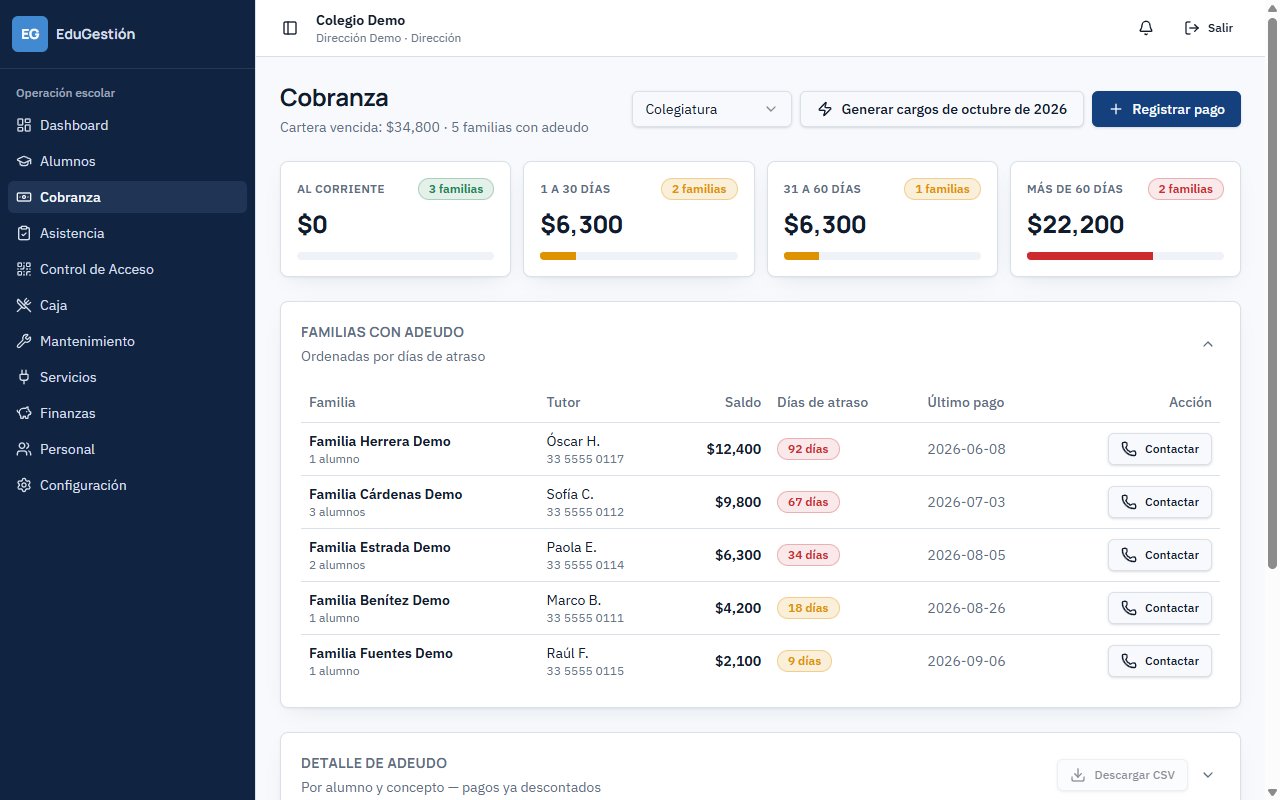Open the Colegiatura concept dropdown
1280x800 pixels.
[x=712, y=109]
